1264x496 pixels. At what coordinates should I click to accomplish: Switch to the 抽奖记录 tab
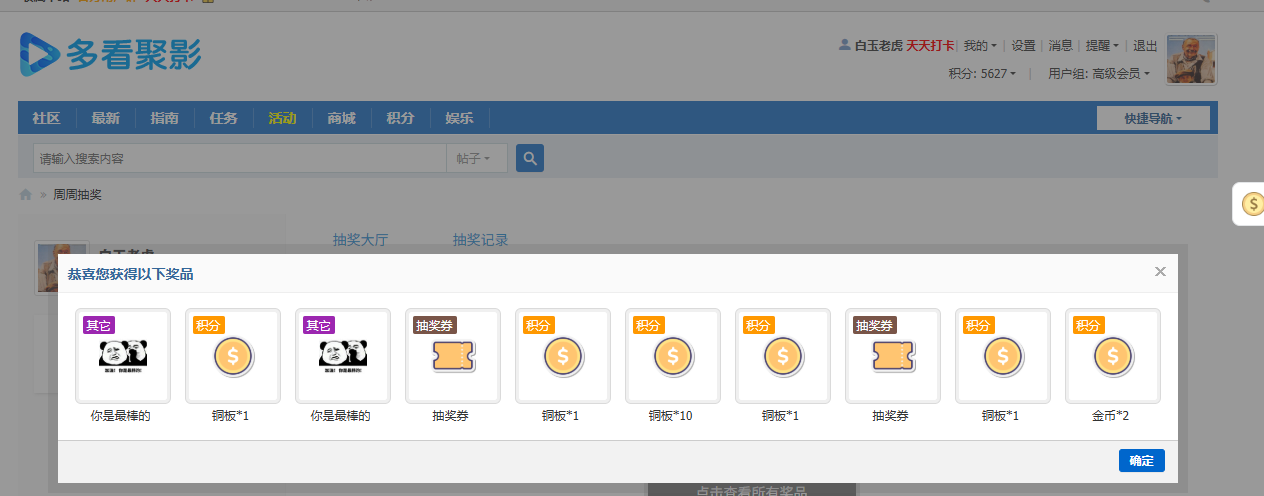pos(480,240)
